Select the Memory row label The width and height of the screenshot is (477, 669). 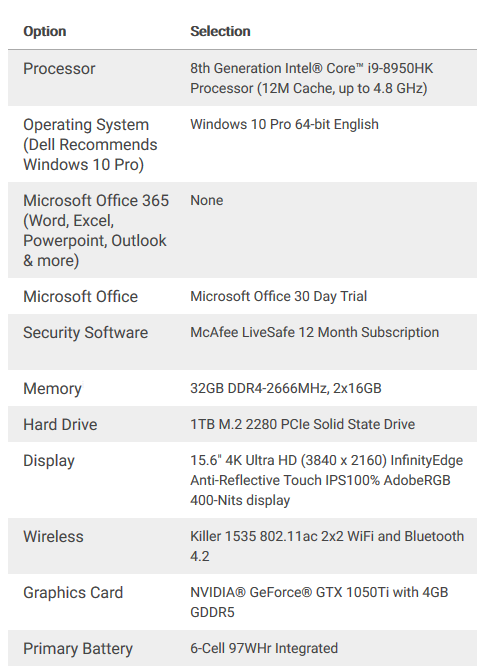tap(52, 389)
